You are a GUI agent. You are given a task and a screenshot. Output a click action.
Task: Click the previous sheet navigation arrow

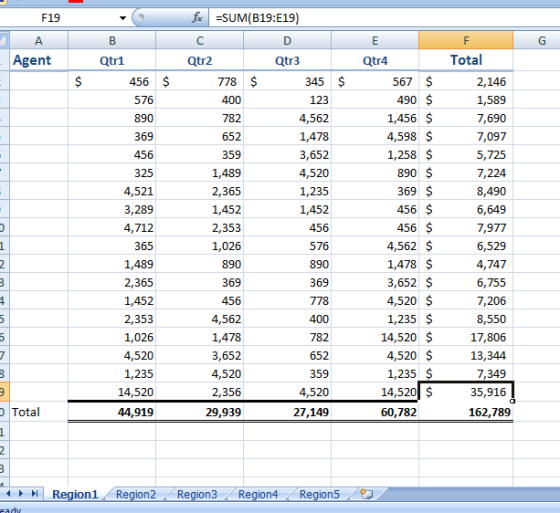click(x=8, y=494)
